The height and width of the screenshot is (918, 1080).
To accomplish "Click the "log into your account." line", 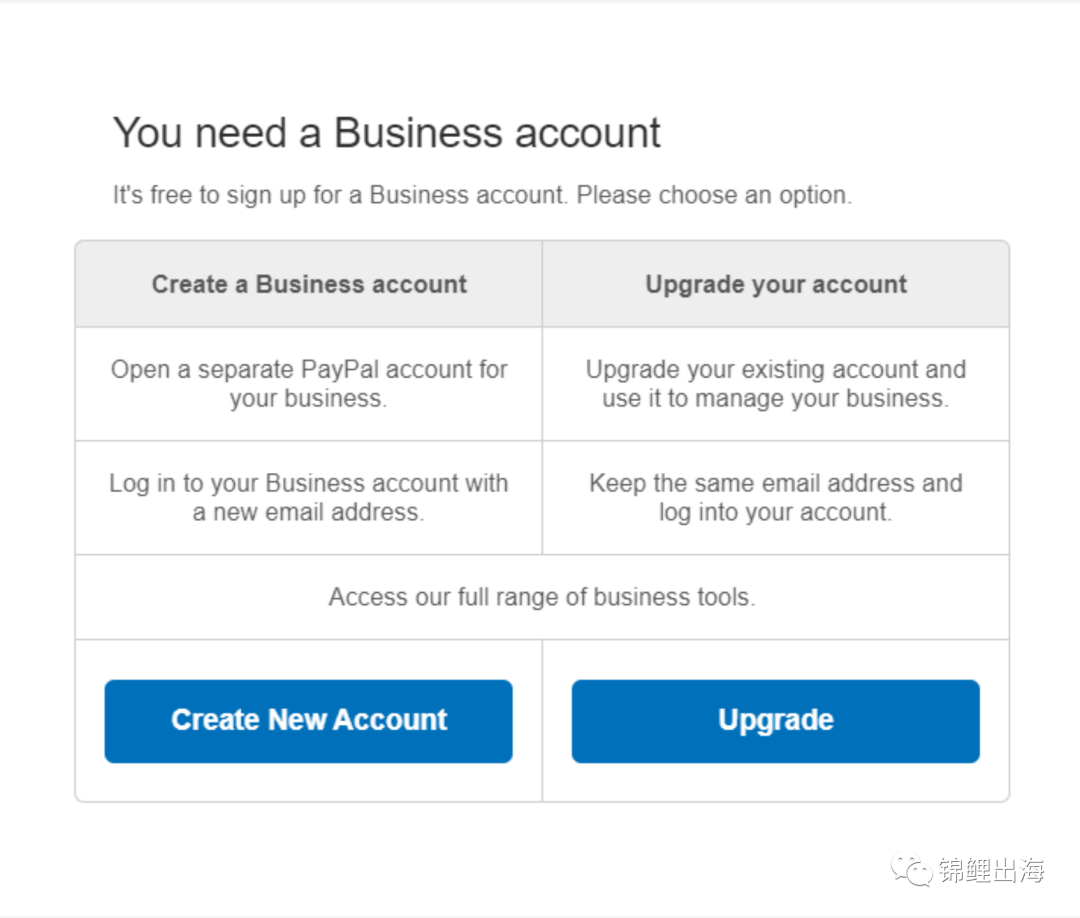I will point(776,513).
